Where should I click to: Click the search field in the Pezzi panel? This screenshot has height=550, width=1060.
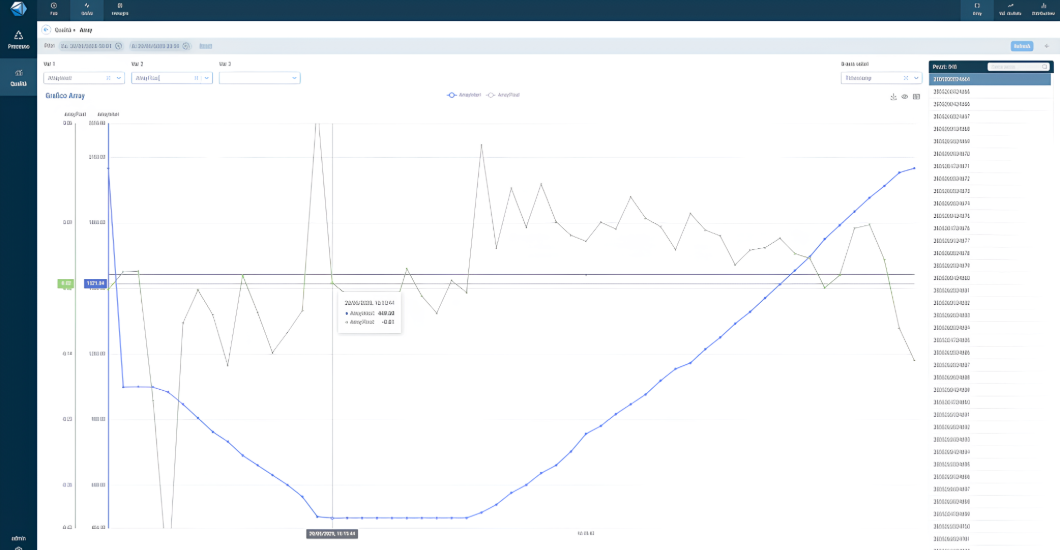[1017, 67]
